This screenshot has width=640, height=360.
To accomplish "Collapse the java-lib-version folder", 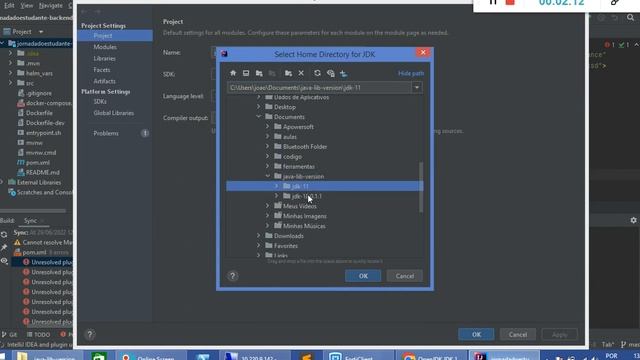I will click(x=267, y=176).
